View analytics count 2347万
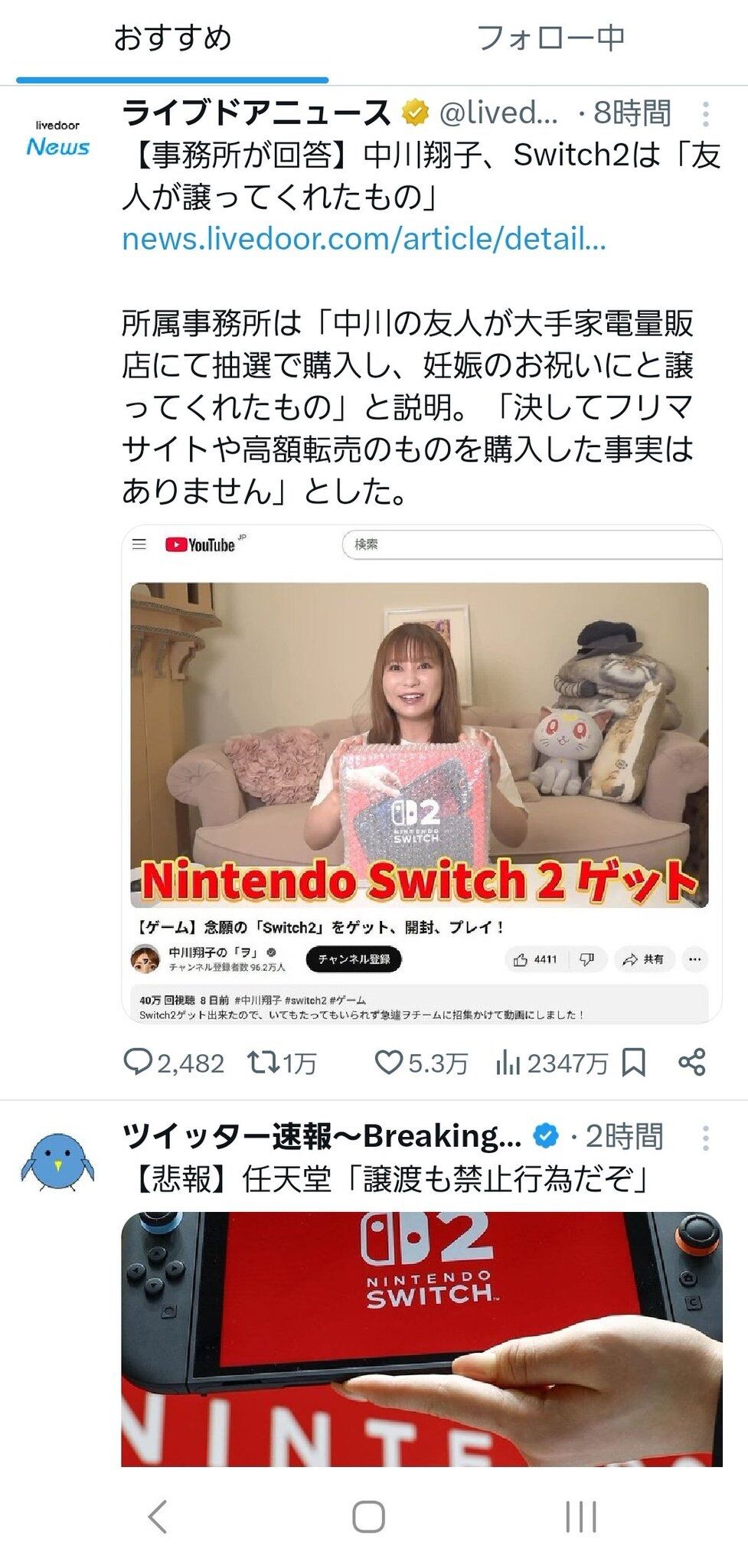Viewport: 748px width, 1568px height. tap(551, 1063)
